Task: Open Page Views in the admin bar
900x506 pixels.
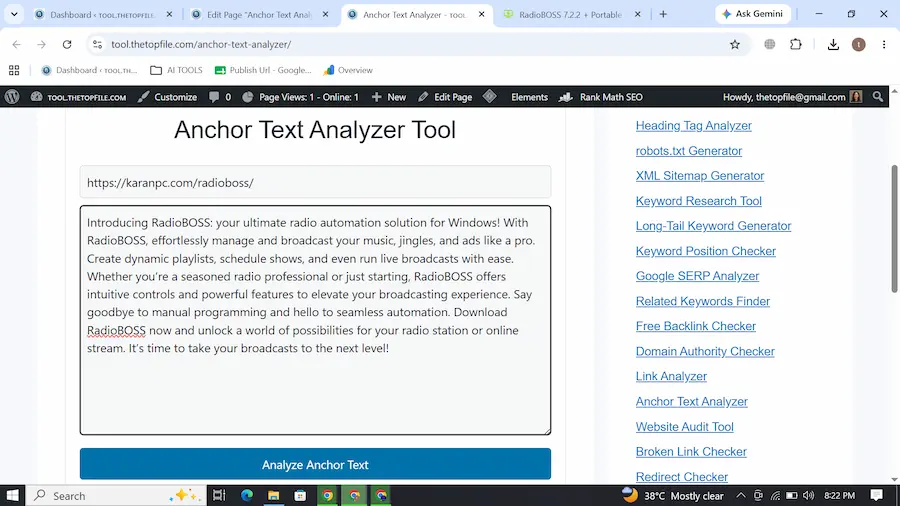Action: point(300,97)
